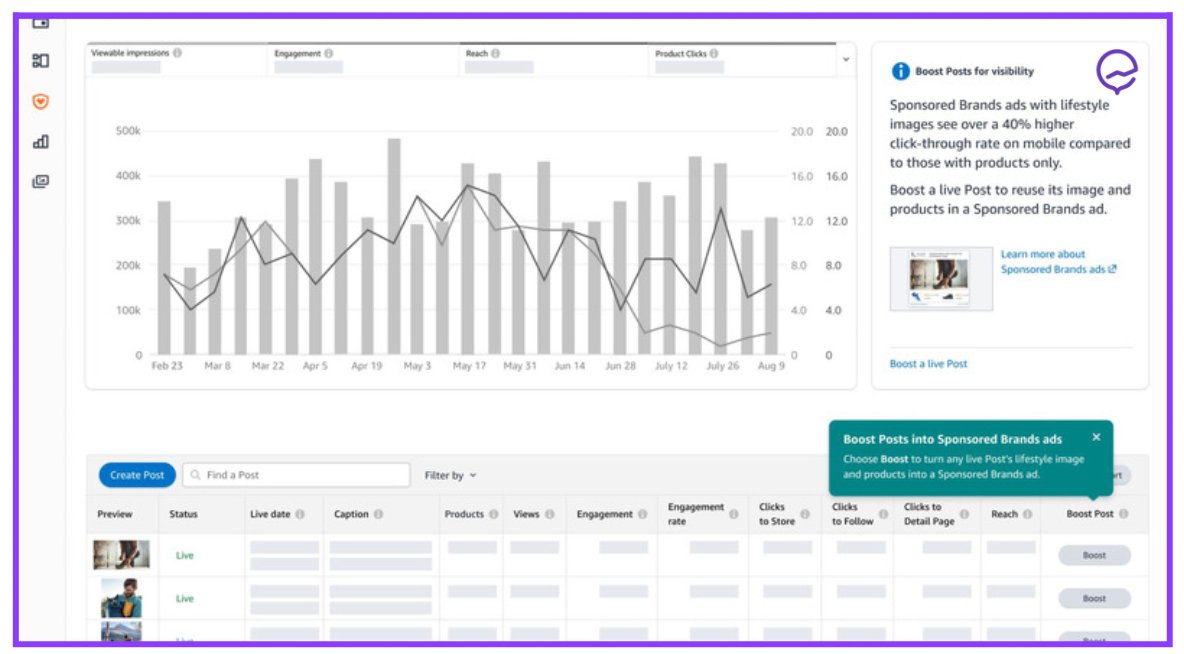Viewport: 1184px width, 654px height.
Task: Click the Create Post button
Action: (x=136, y=475)
